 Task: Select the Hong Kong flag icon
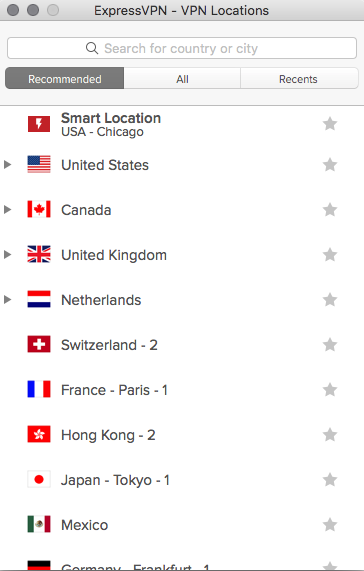(39, 434)
